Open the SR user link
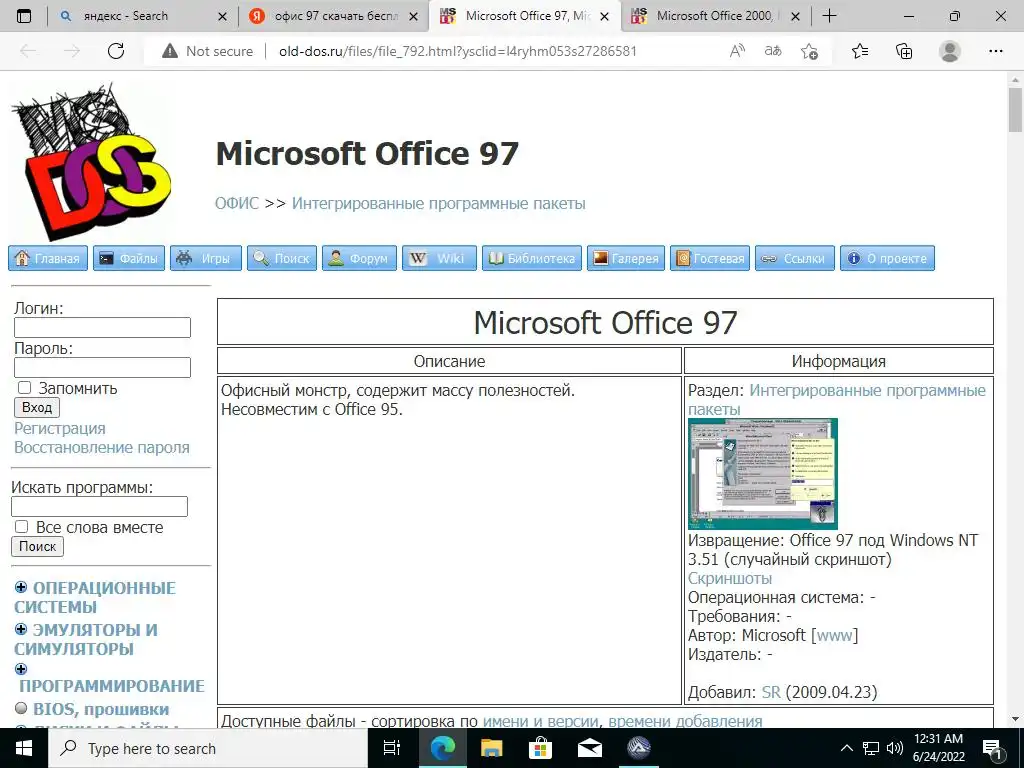Image resolution: width=1024 pixels, height=768 pixels. tap(771, 692)
